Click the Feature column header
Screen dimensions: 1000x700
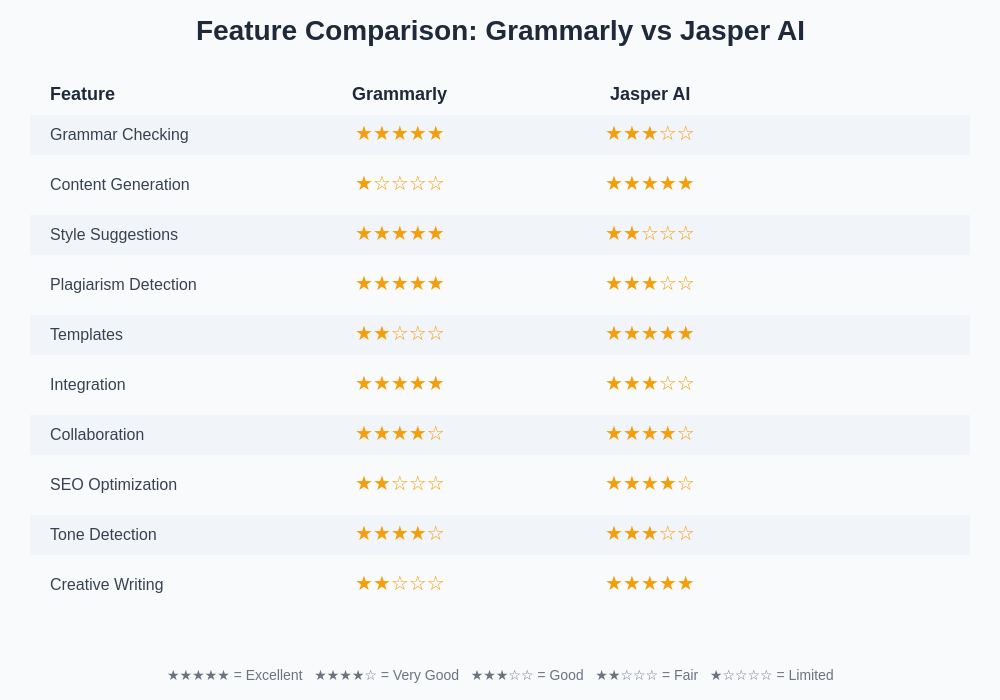click(x=82, y=94)
